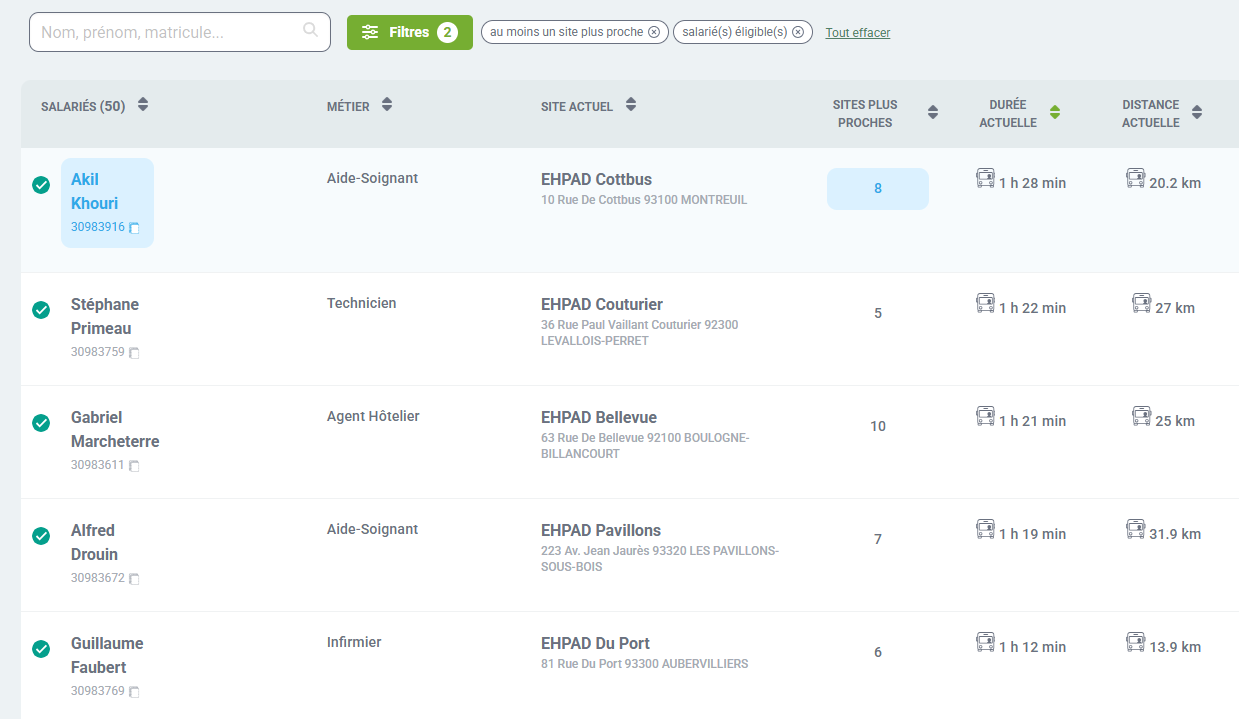Open Guillaume Faubert's employee name
This screenshot has width=1239, height=719.
coord(107,655)
